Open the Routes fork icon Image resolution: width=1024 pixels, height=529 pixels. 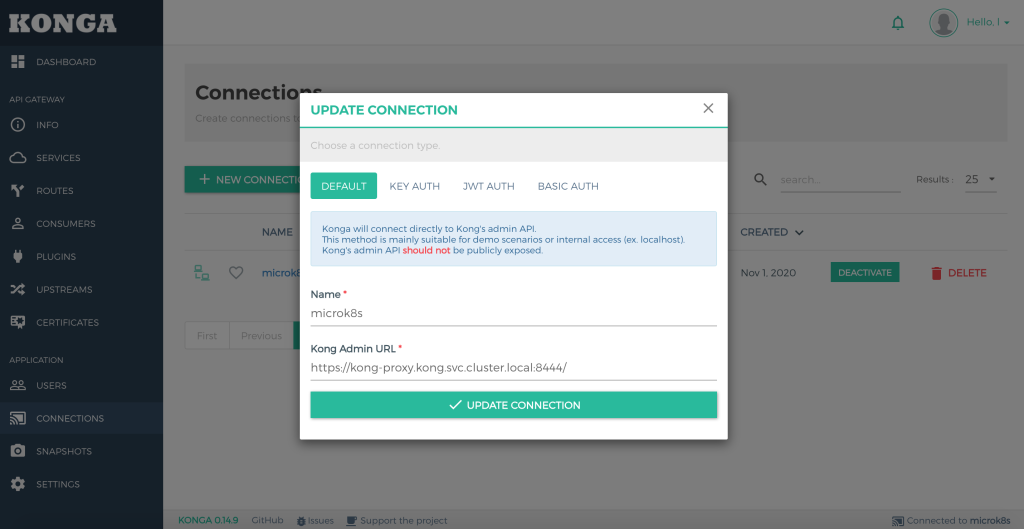18,191
